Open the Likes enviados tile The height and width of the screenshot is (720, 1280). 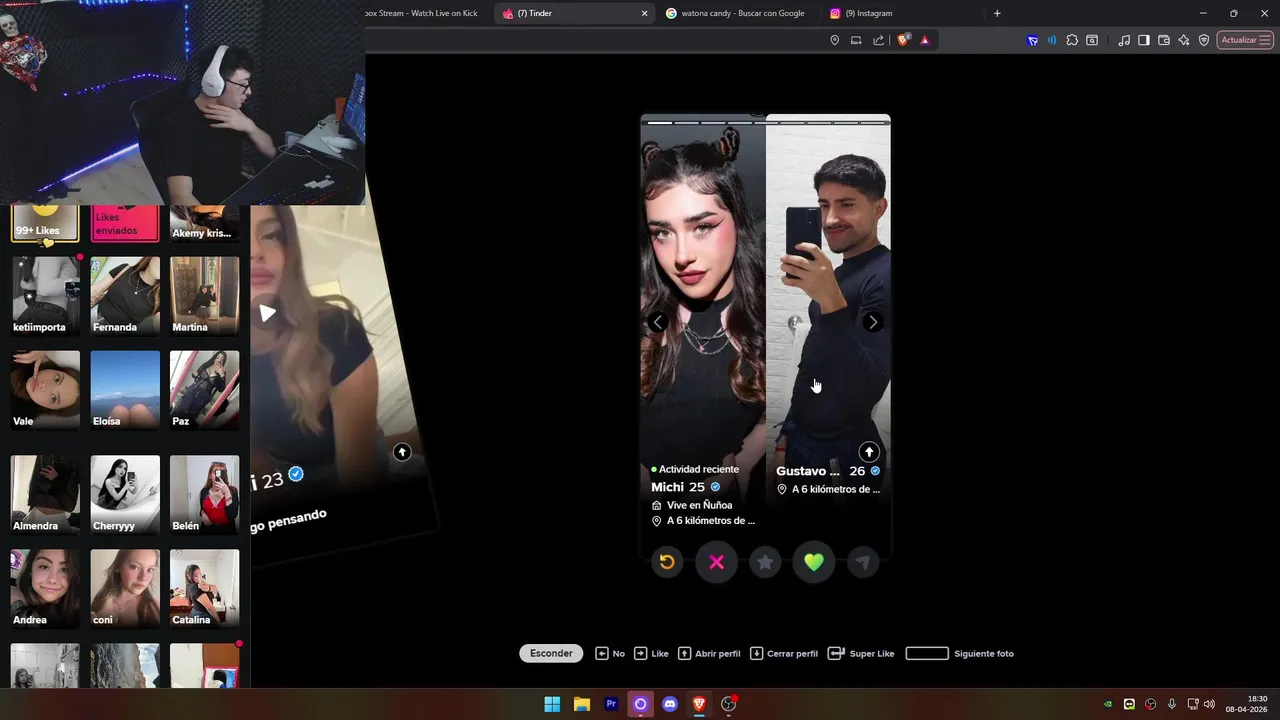click(125, 223)
